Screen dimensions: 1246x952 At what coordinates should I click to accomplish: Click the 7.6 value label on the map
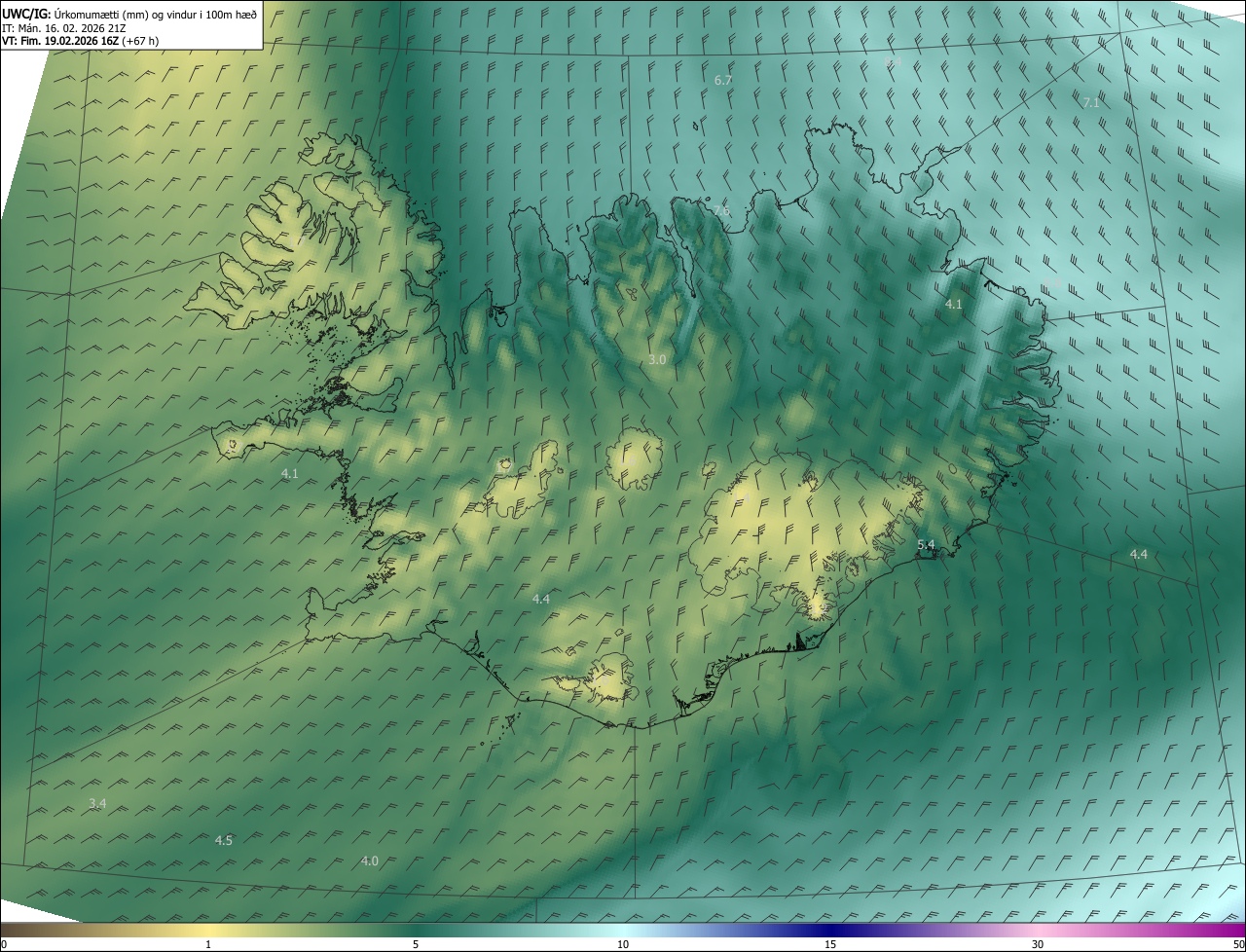tap(721, 210)
